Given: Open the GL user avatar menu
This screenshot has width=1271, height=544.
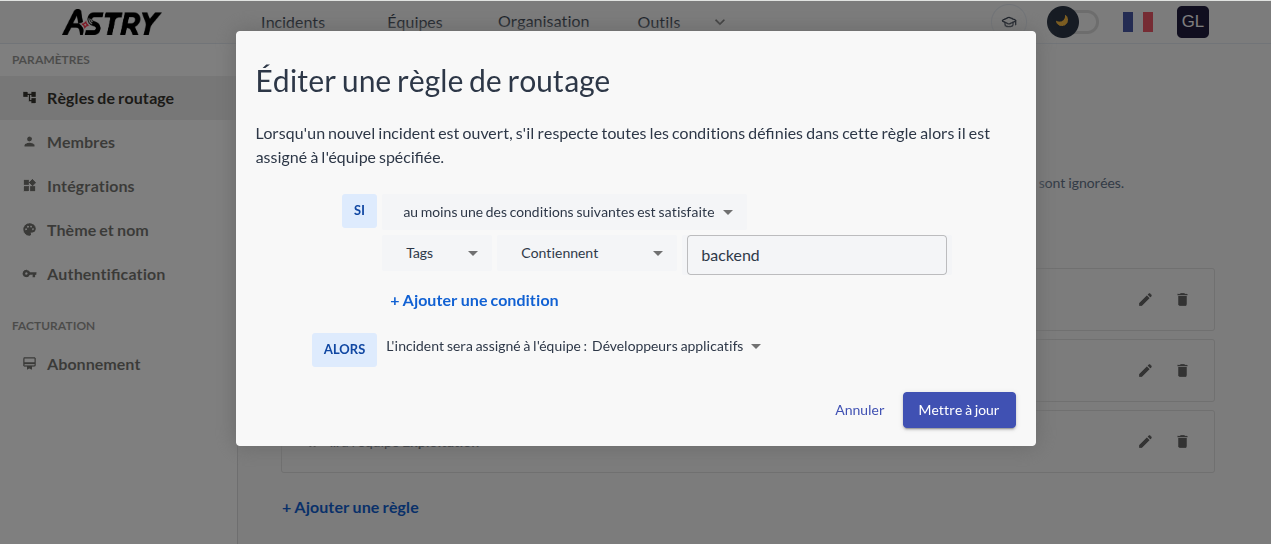Looking at the screenshot, I should click(1192, 22).
